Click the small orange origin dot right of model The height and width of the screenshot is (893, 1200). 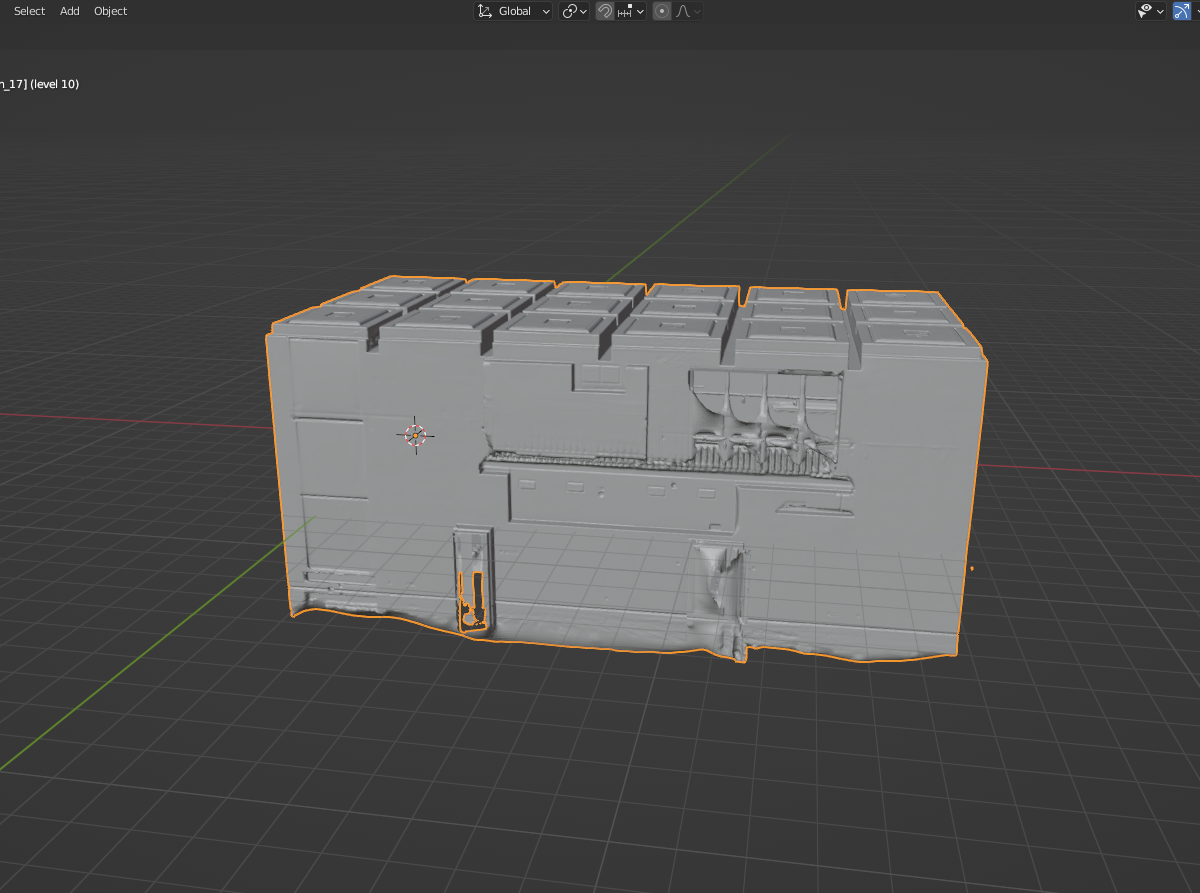coord(972,569)
